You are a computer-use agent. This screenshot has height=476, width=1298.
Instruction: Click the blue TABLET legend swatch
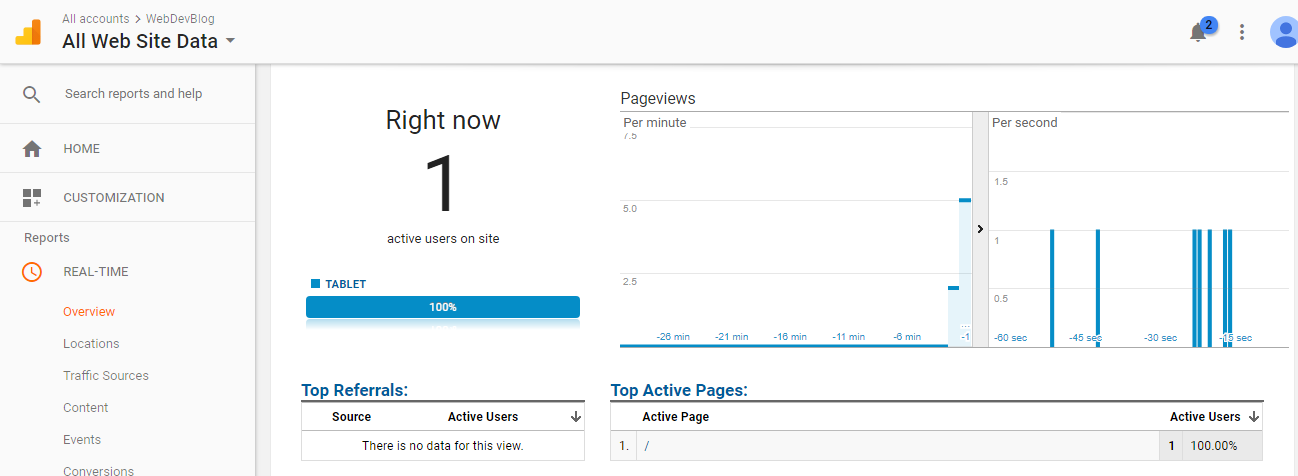(x=316, y=284)
